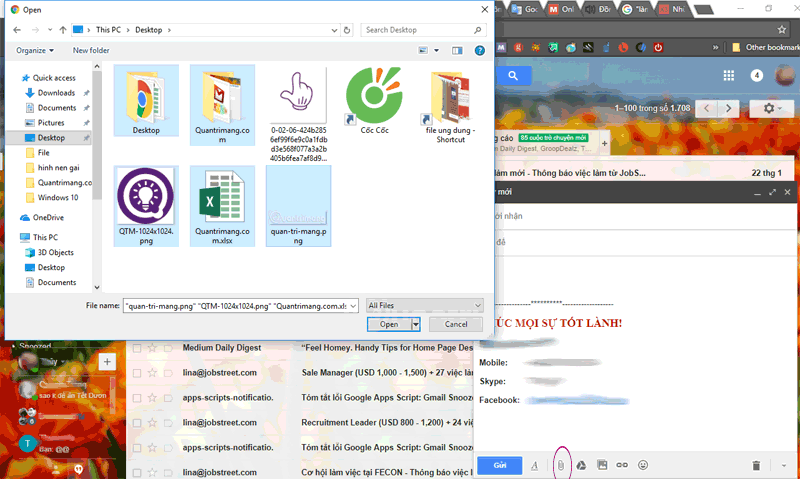Open the change view options dropdown arrow
800x479 pixels.
point(436,51)
